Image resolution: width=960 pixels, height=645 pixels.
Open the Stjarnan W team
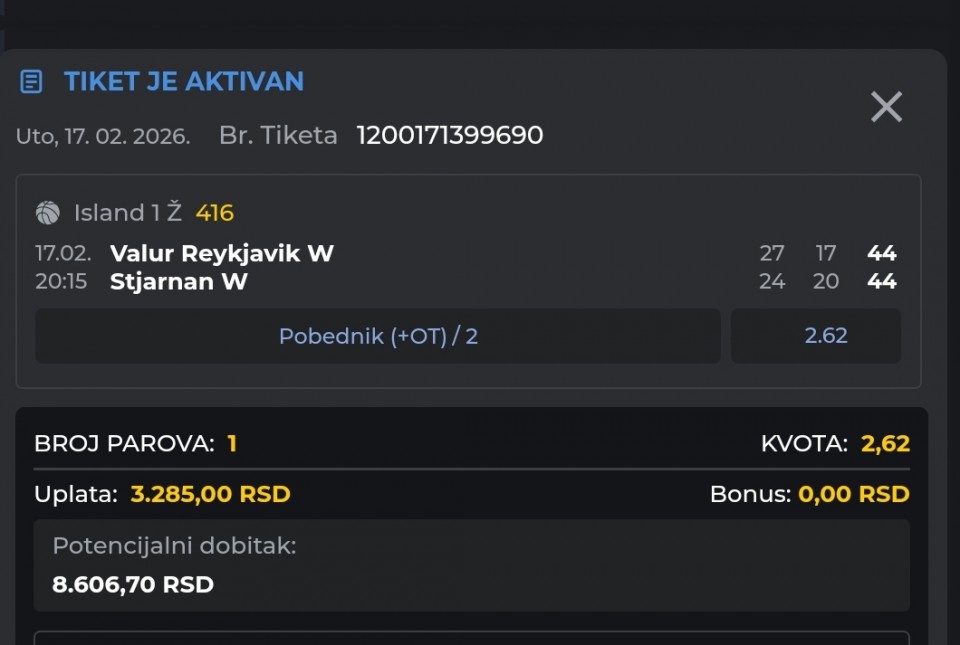point(179,282)
